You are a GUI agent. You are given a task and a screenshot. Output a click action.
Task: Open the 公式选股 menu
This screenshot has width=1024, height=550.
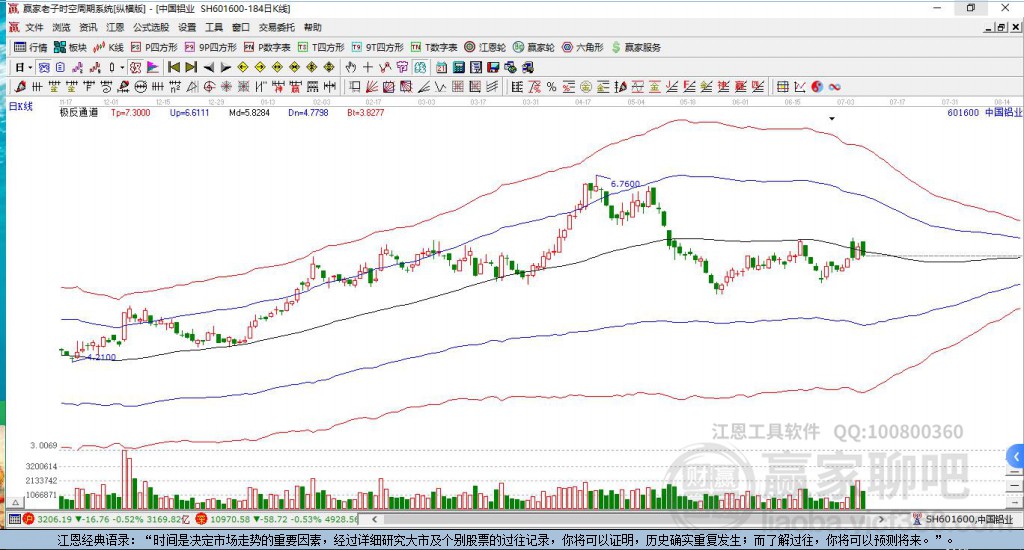pyautogui.click(x=151, y=27)
